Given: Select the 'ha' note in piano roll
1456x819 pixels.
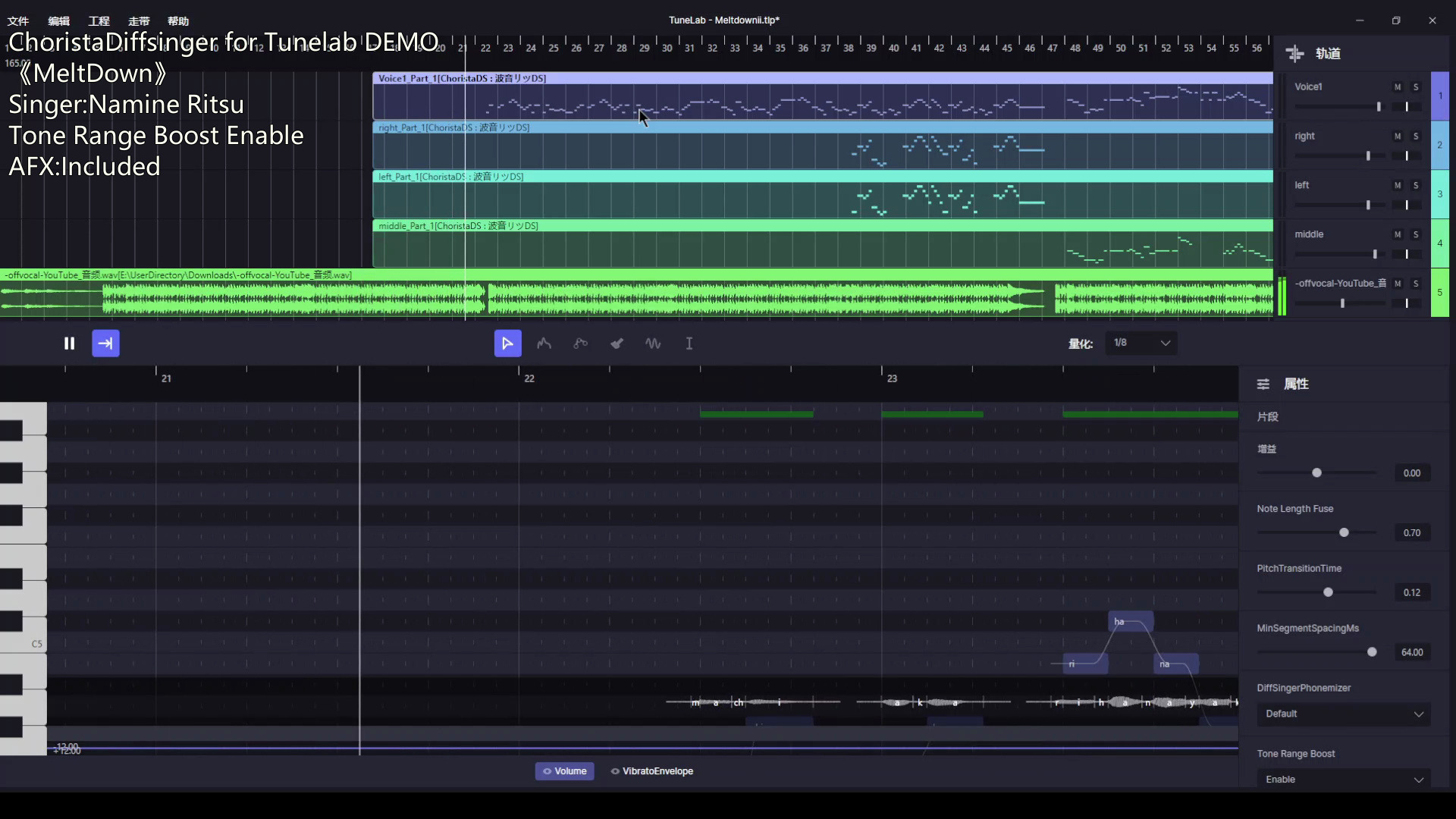Looking at the screenshot, I should [x=1131, y=622].
